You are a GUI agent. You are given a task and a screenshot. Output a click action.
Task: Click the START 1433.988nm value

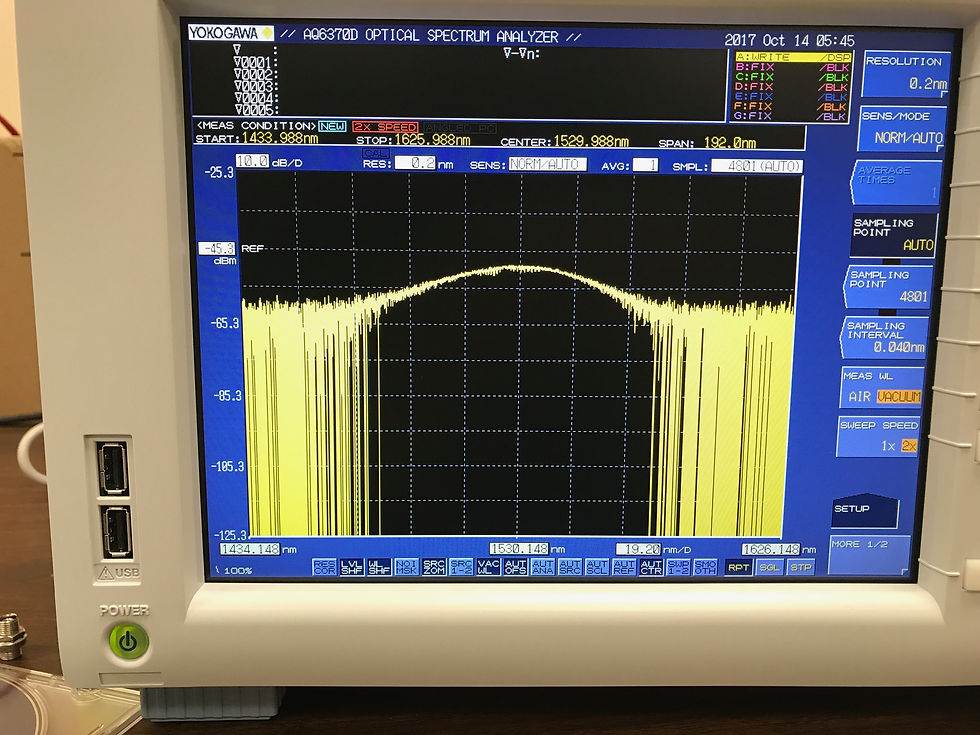[x=280, y=138]
